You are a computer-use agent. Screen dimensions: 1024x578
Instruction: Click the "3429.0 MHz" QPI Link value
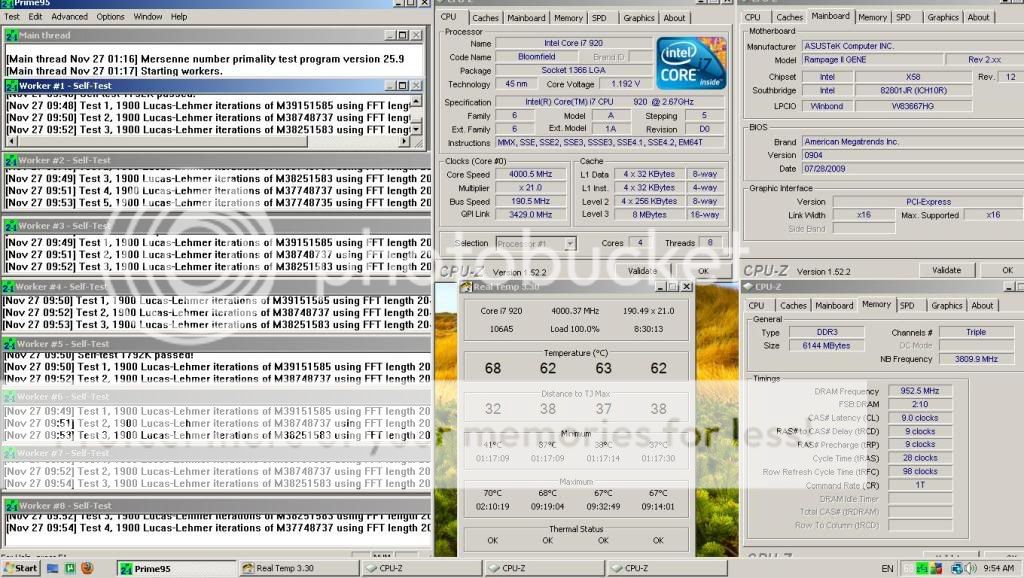coord(530,215)
